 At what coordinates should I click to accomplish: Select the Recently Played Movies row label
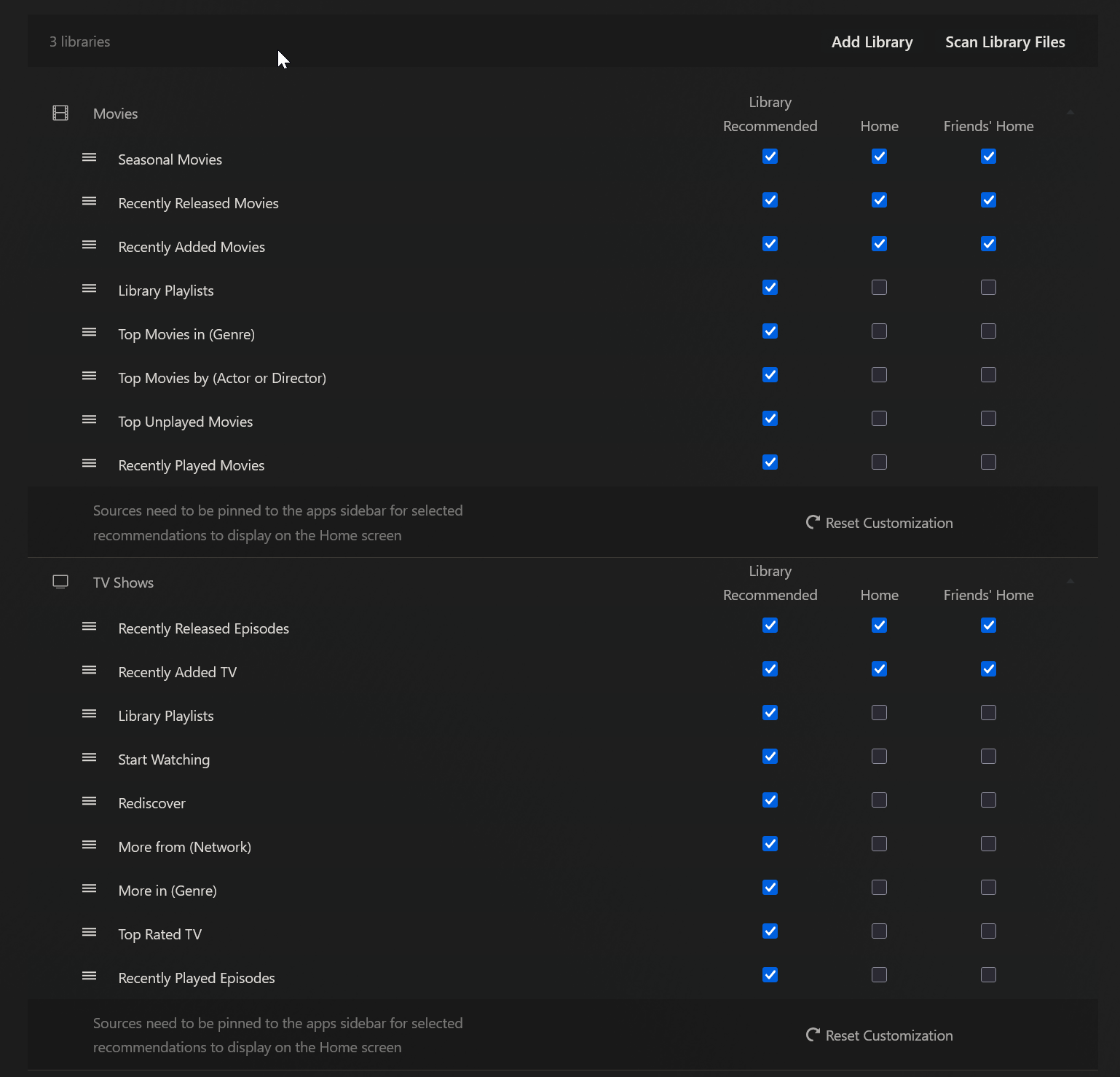[x=191, y=465]
